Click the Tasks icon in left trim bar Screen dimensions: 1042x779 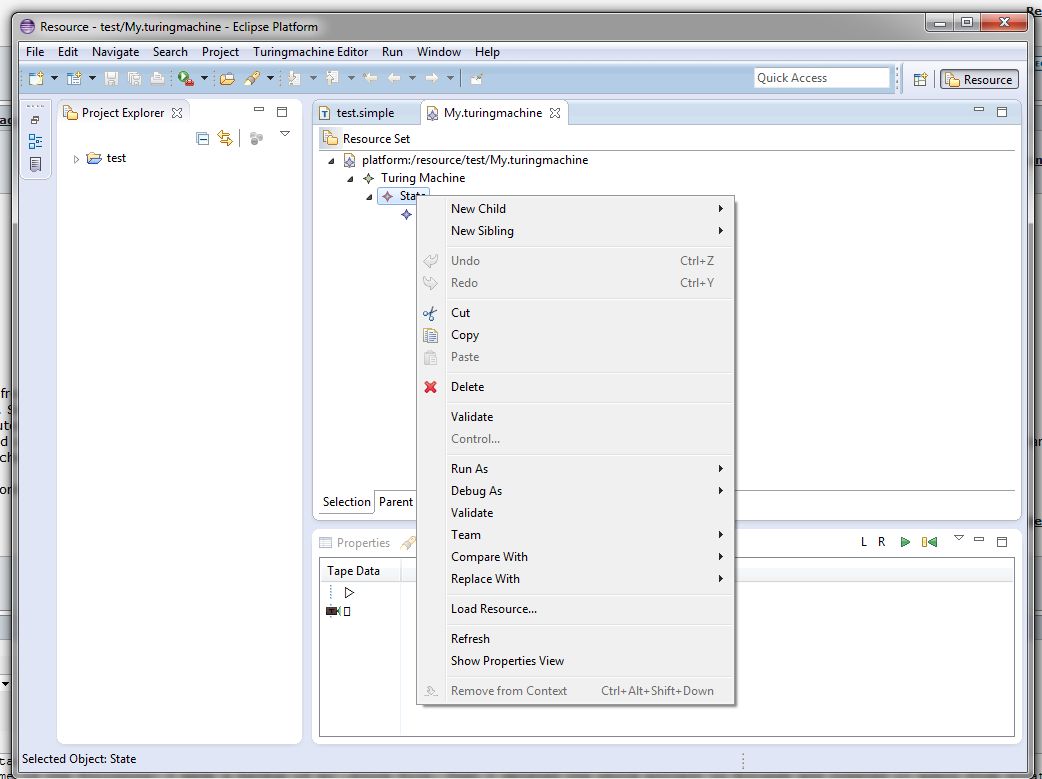click(35, 164)
